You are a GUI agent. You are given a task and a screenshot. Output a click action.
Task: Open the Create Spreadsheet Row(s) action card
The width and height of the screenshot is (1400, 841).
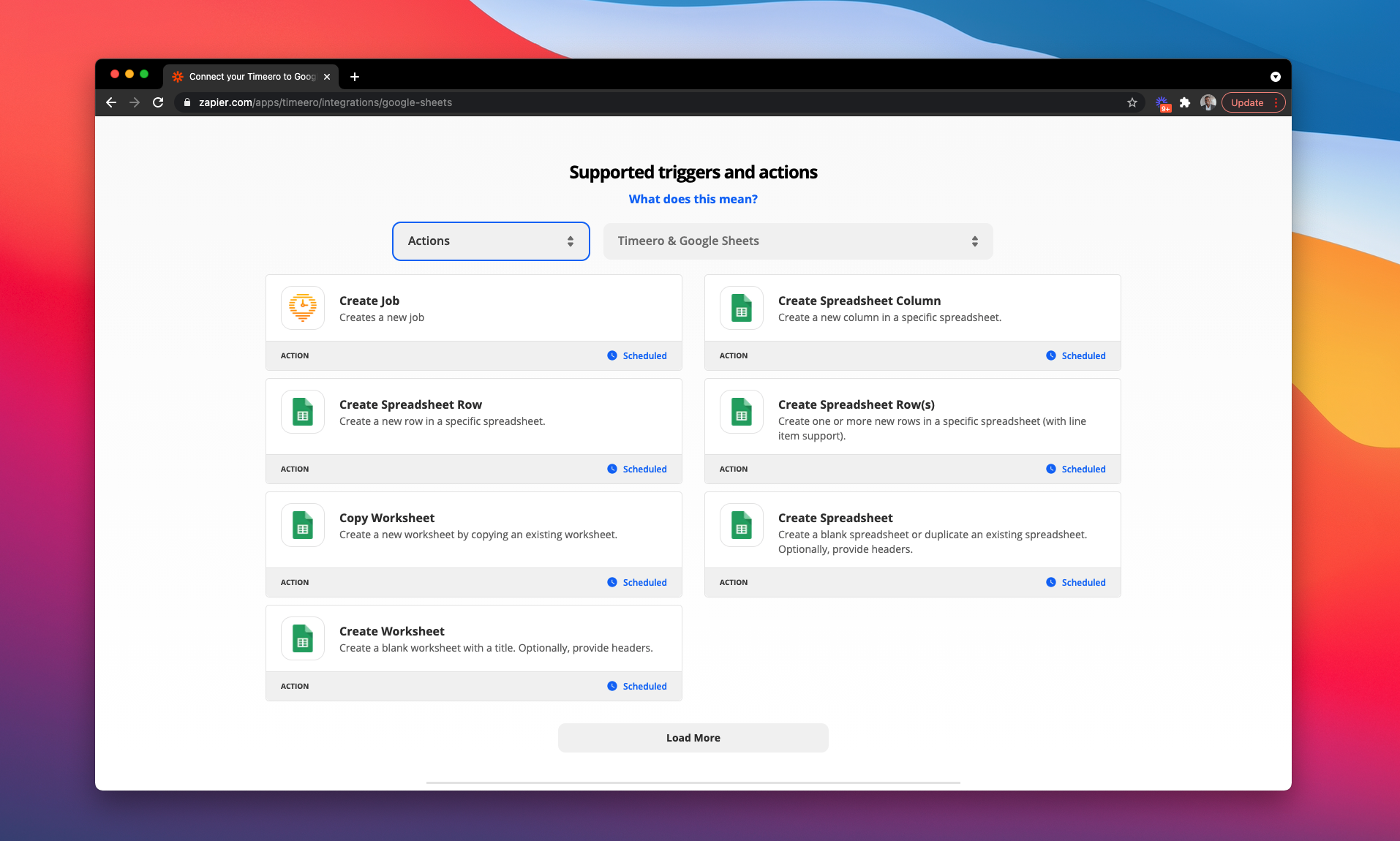[913, 431]
